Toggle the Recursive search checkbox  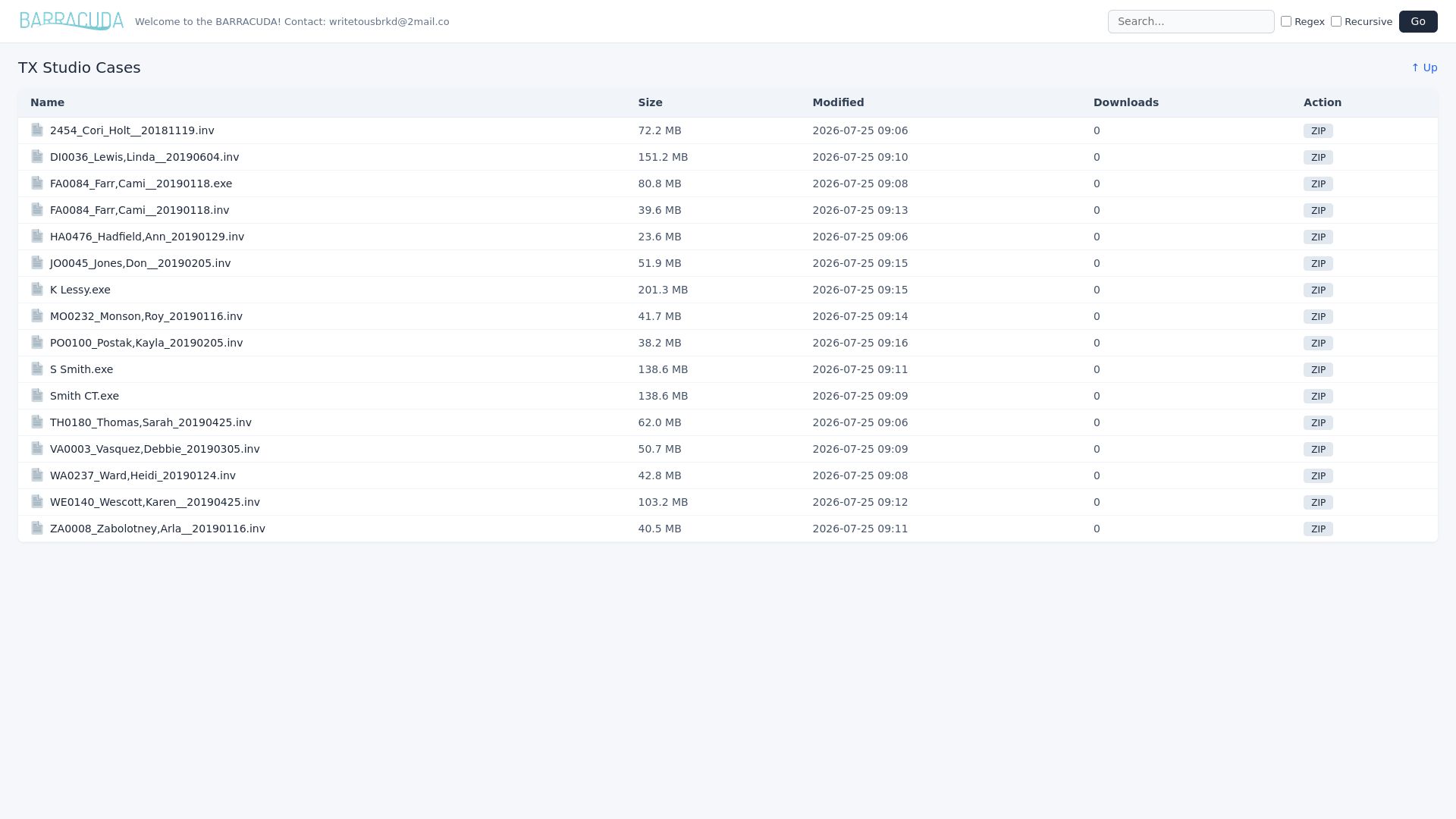1336,21
